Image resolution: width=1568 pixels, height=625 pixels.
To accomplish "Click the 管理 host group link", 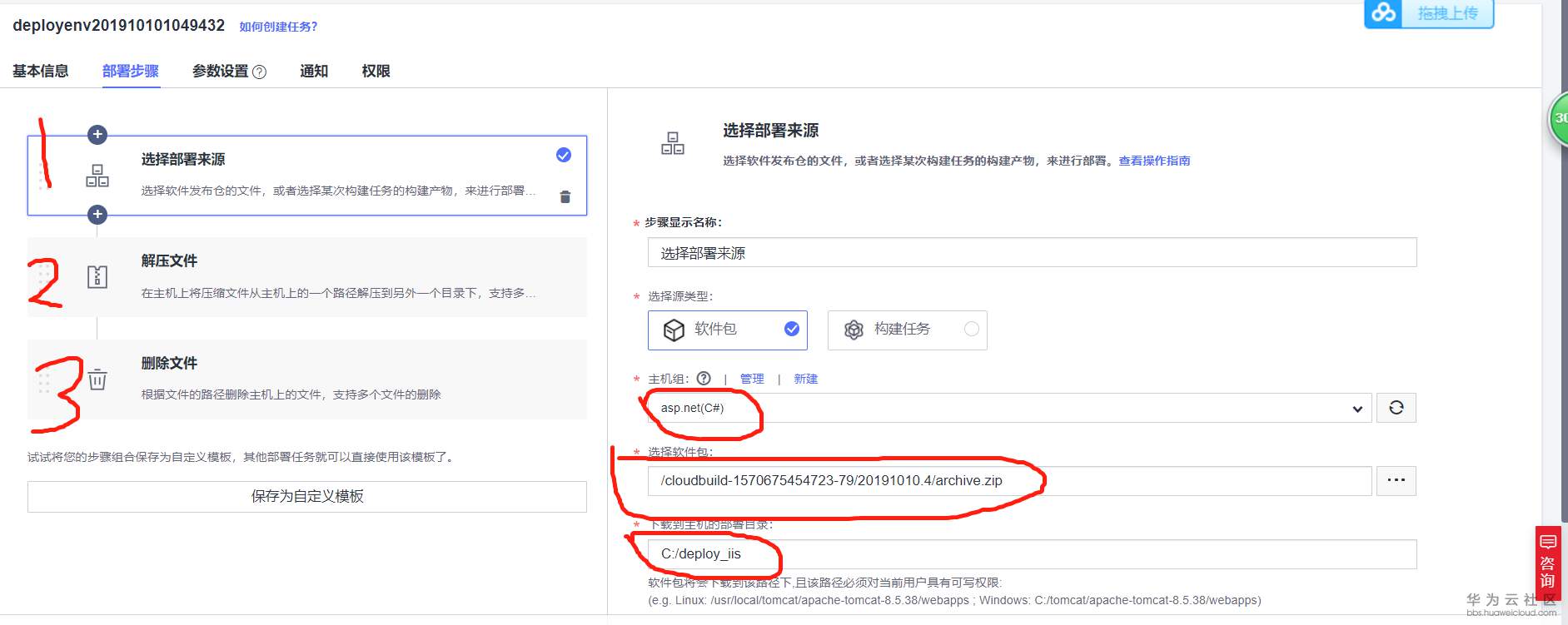I will (x=752, y=379).
